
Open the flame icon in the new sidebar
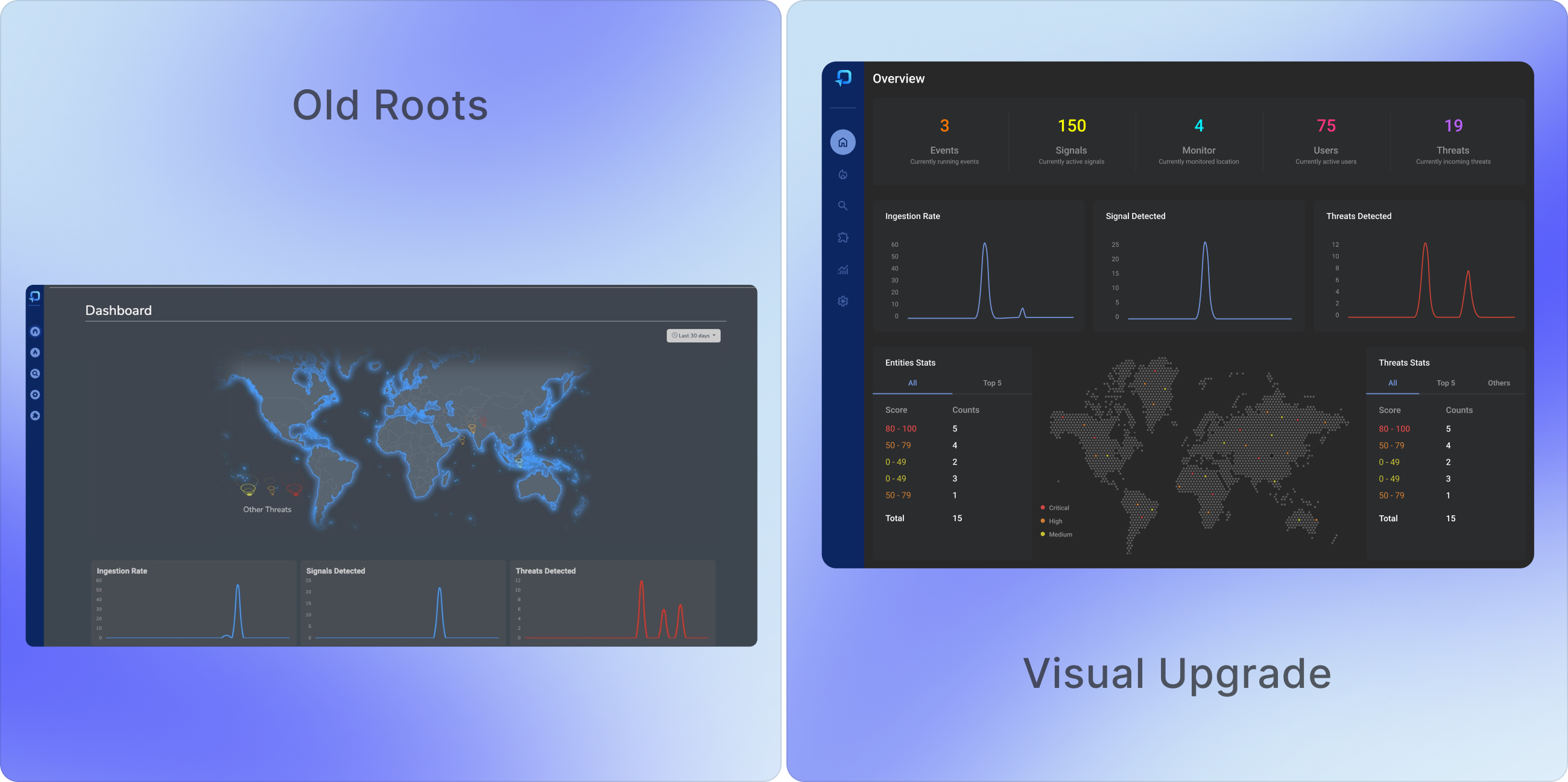(x=842, y=175)
